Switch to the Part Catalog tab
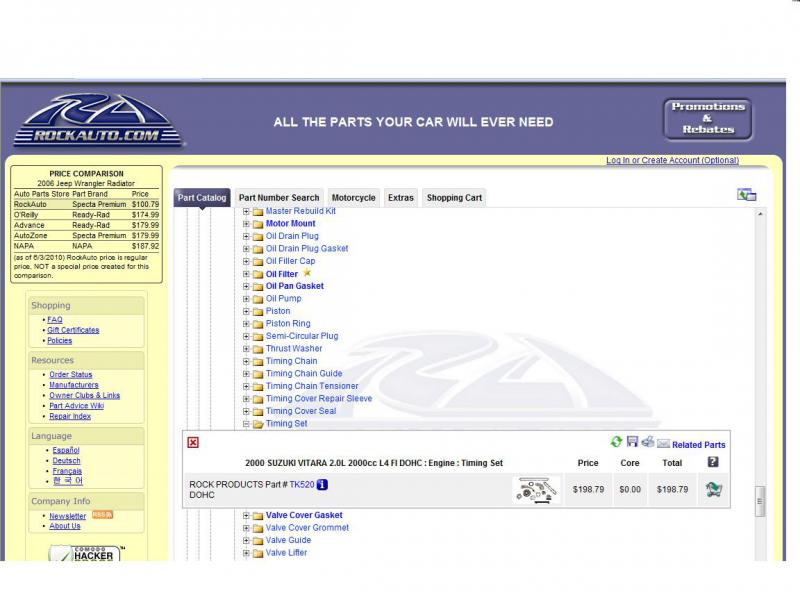Viewport: 800px width, 600px height. [x=202, y=197]
